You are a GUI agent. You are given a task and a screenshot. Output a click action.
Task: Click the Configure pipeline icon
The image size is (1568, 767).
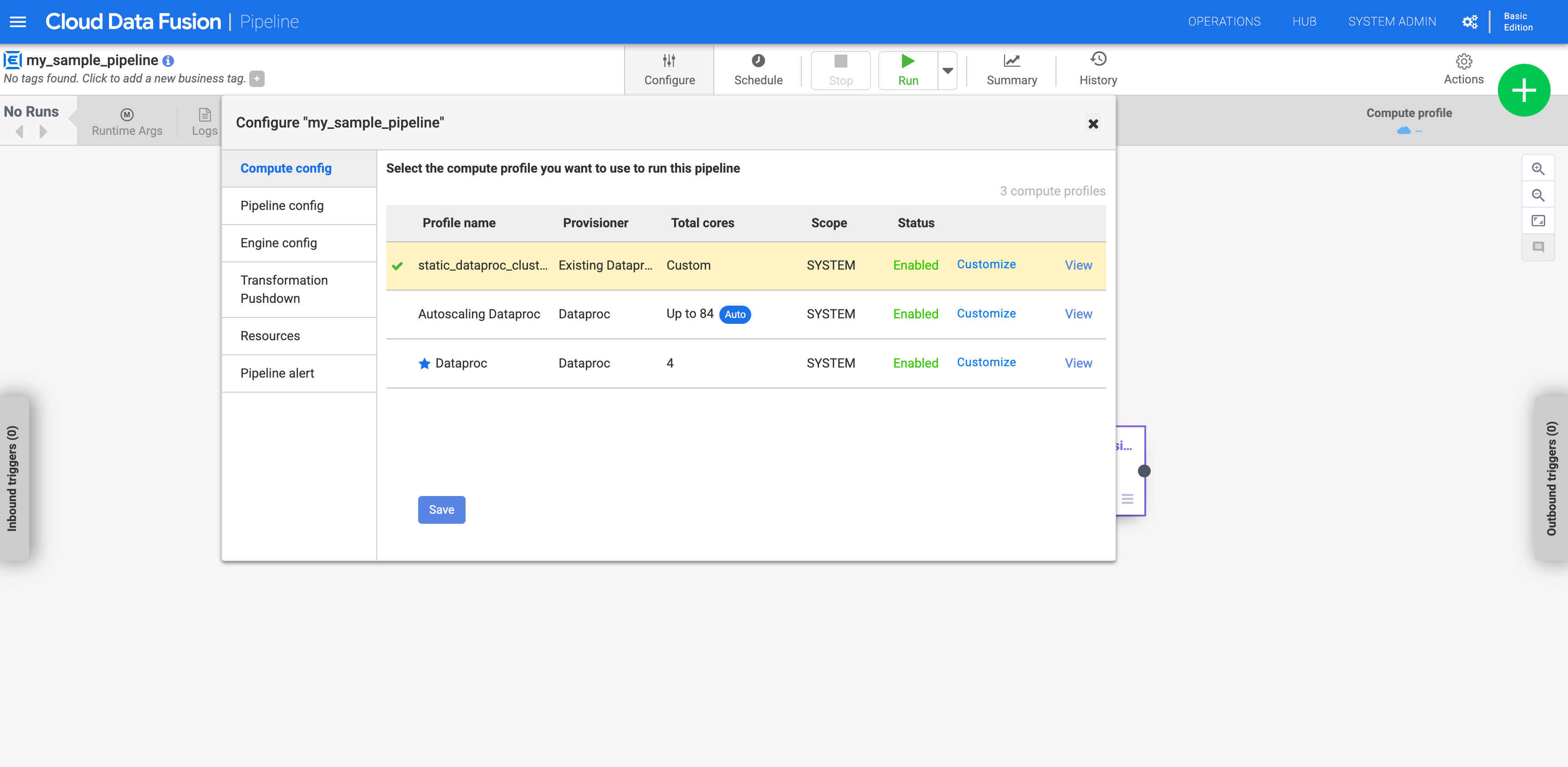(669, 68)
